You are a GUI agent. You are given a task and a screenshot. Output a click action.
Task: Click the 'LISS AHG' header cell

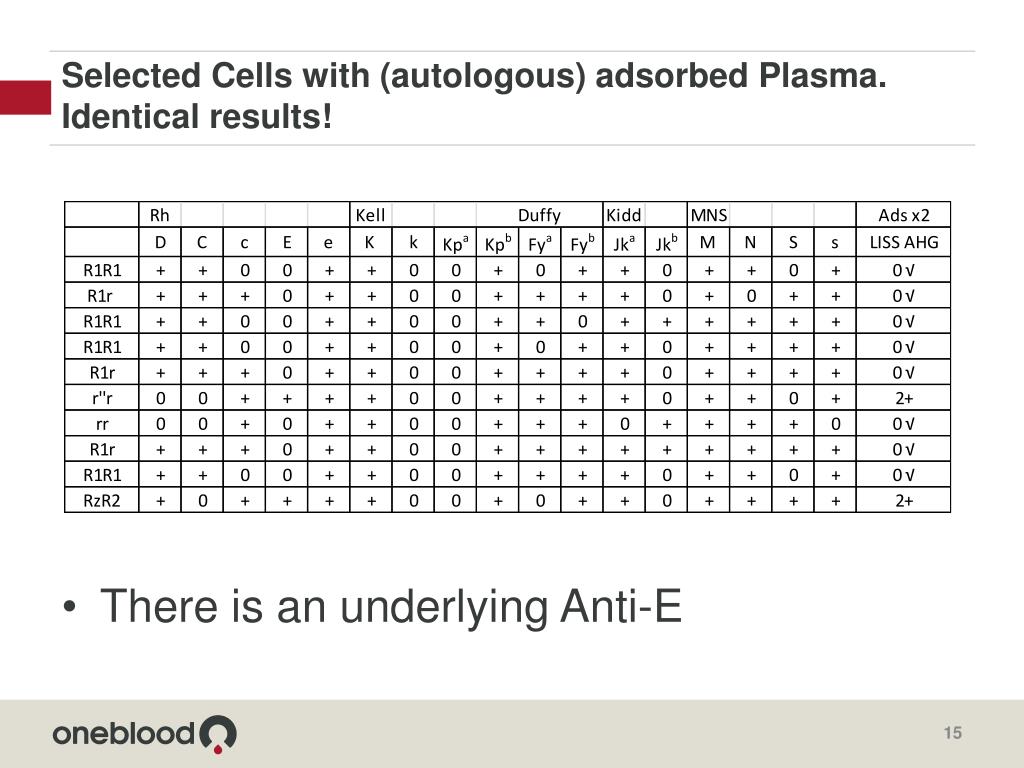[903, 242]
